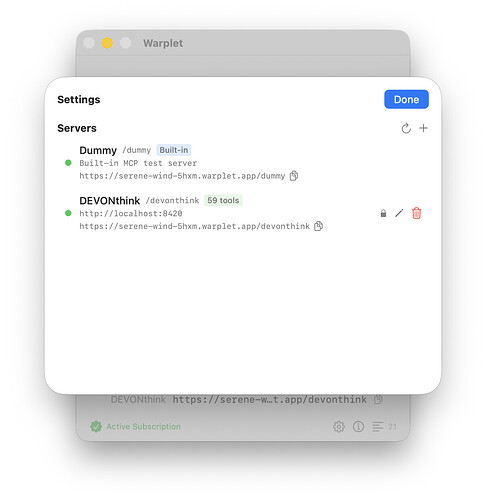The height and width of the screenshot is (500, 485).
Task: Edit the DEVONthink server with pencil icon
Action: (399, 213)
